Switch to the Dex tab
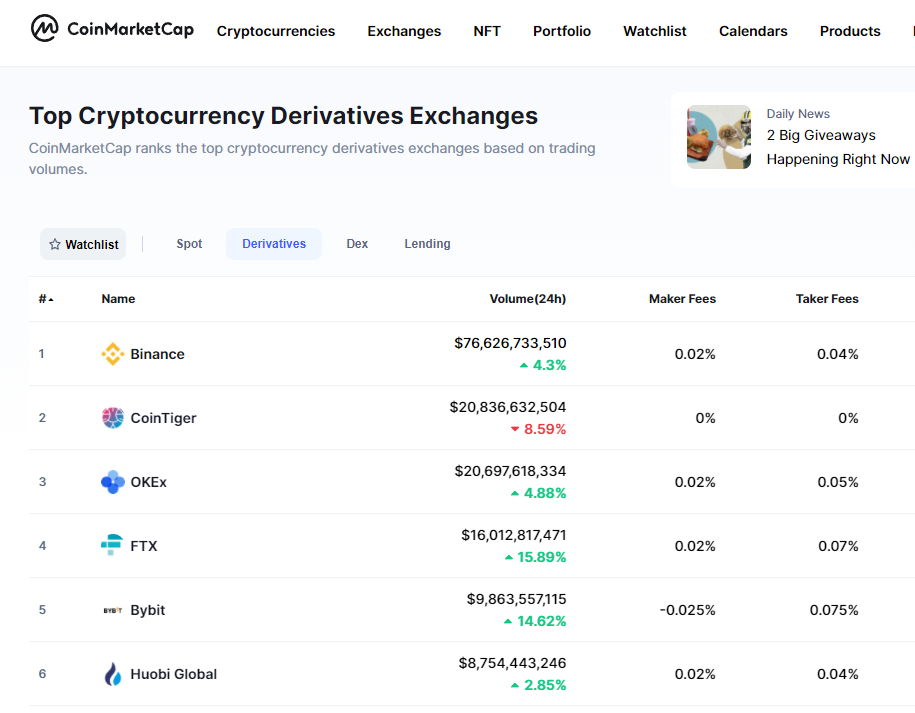915x713 pixels. 357,244
